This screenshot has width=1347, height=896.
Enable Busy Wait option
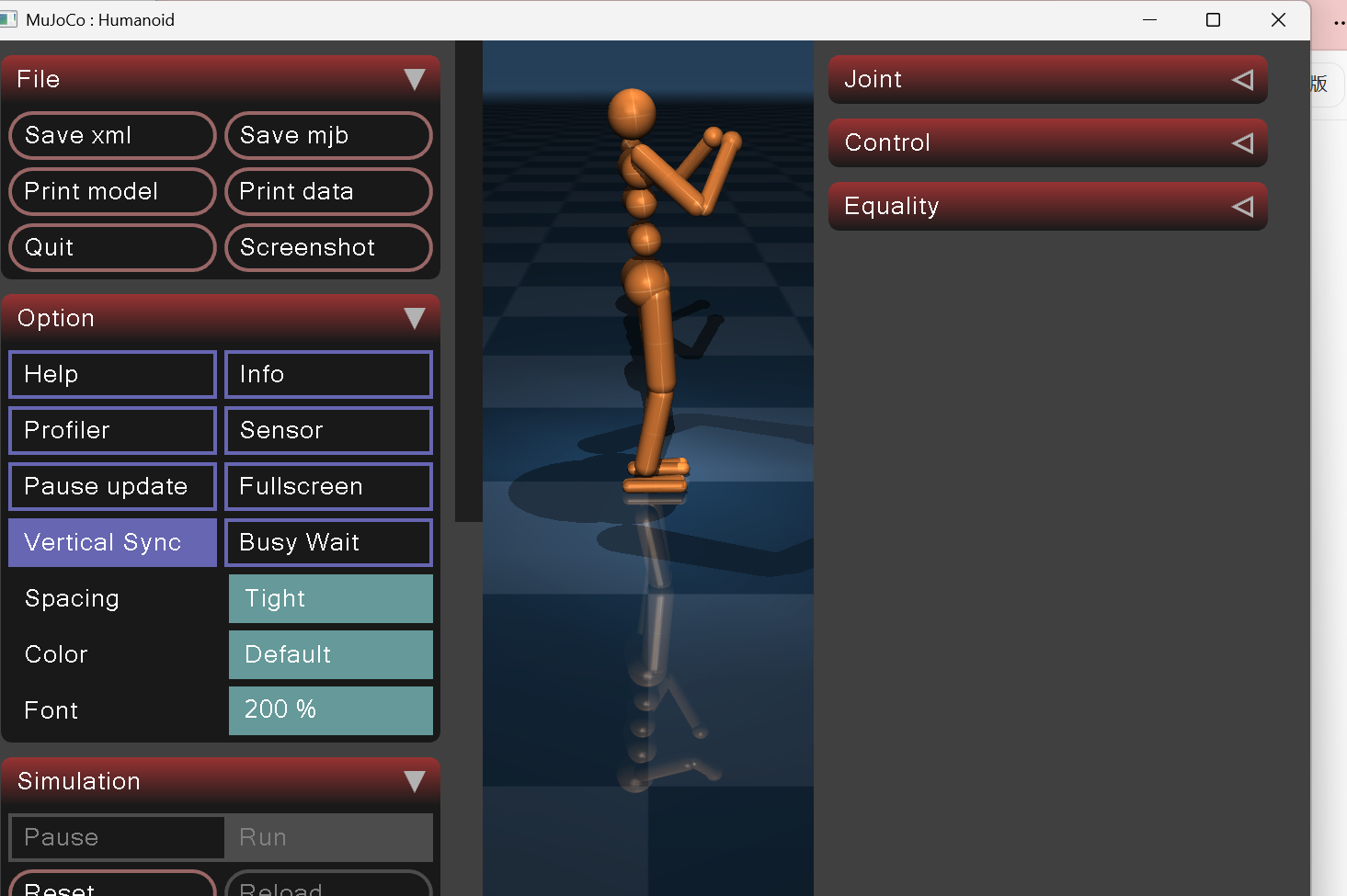[328, 542]
